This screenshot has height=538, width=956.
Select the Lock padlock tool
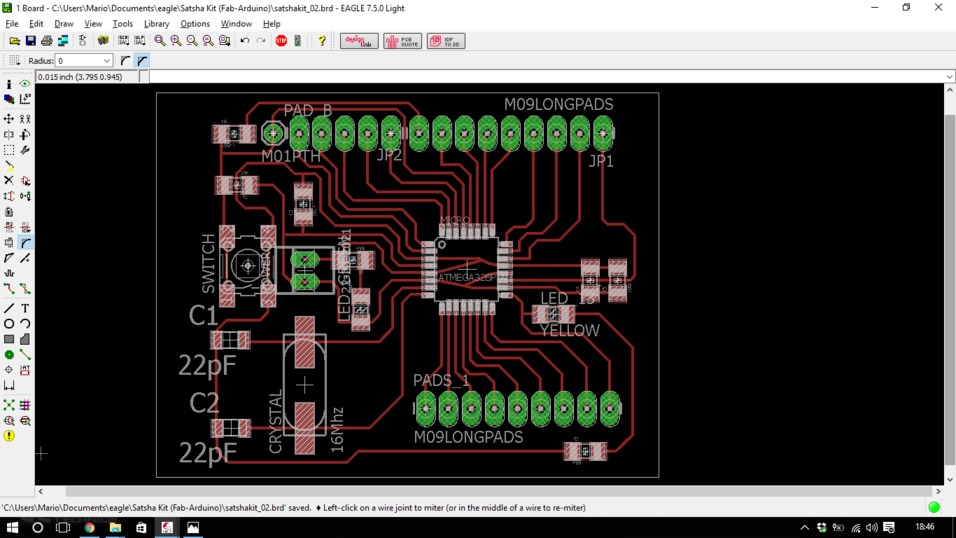click(9, 212)
